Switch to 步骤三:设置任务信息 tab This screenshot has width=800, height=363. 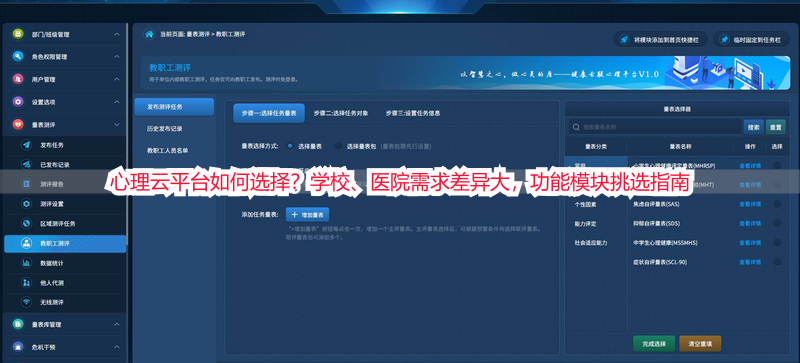click(x=413, y=113)
